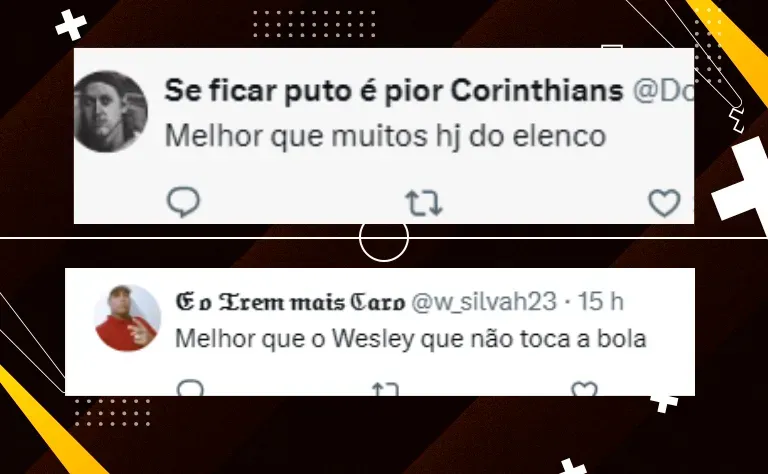Click the @w_silvah23 handle
Viewport: 768px width, 474px height.
pos(484,302)
